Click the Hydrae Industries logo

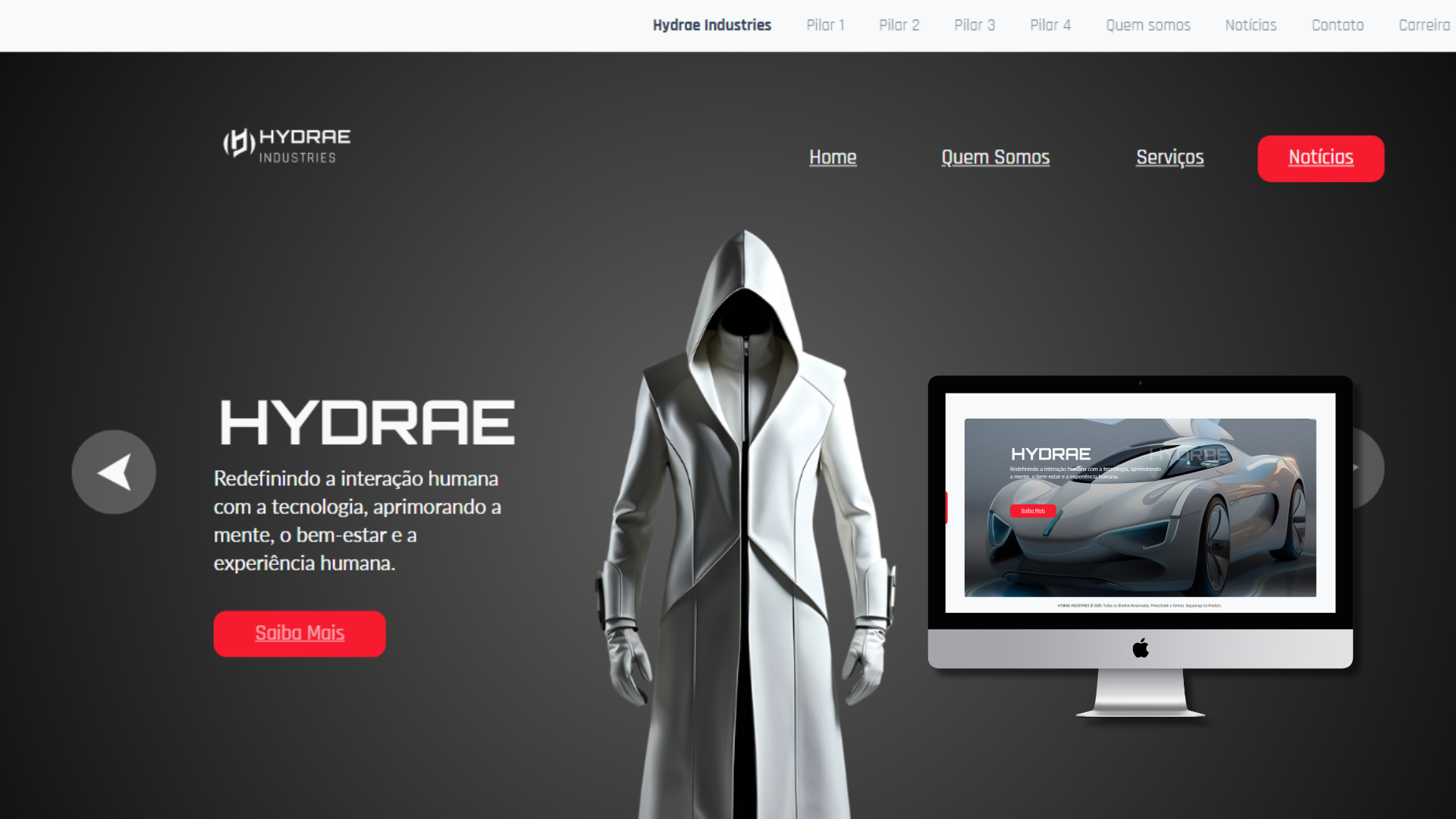[287, 145]
